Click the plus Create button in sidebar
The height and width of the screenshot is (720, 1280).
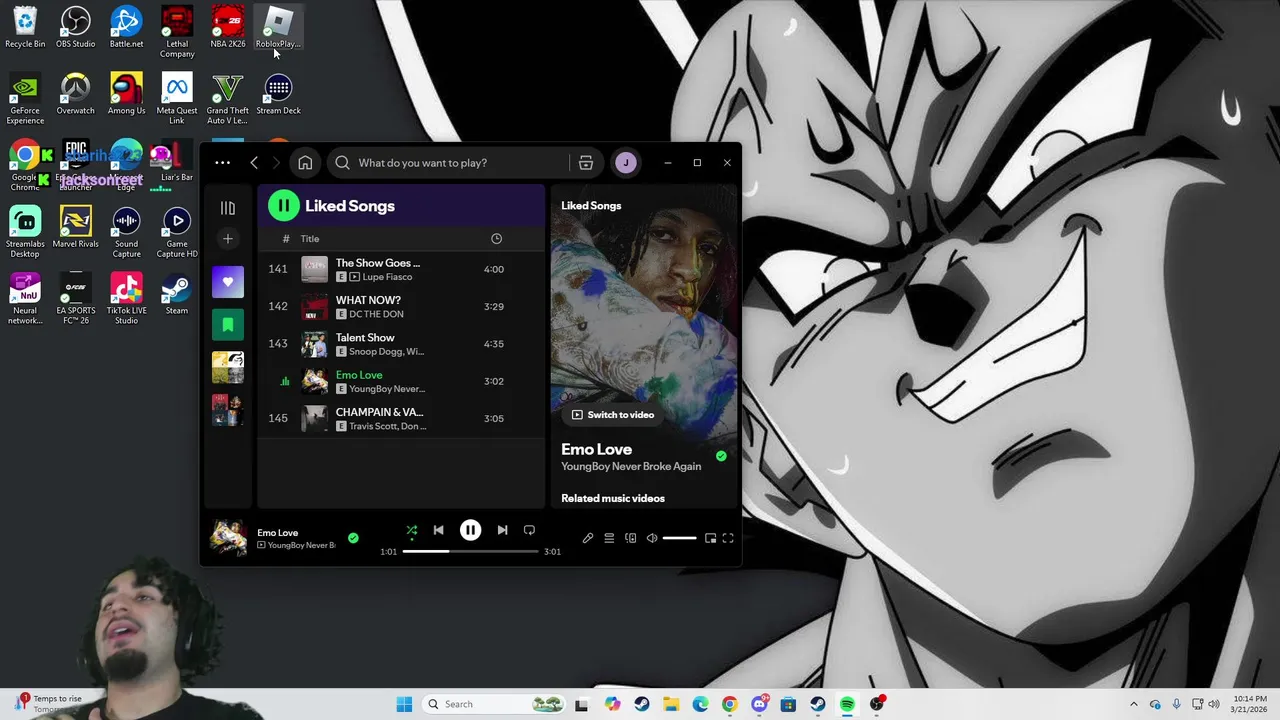point(228,239)
